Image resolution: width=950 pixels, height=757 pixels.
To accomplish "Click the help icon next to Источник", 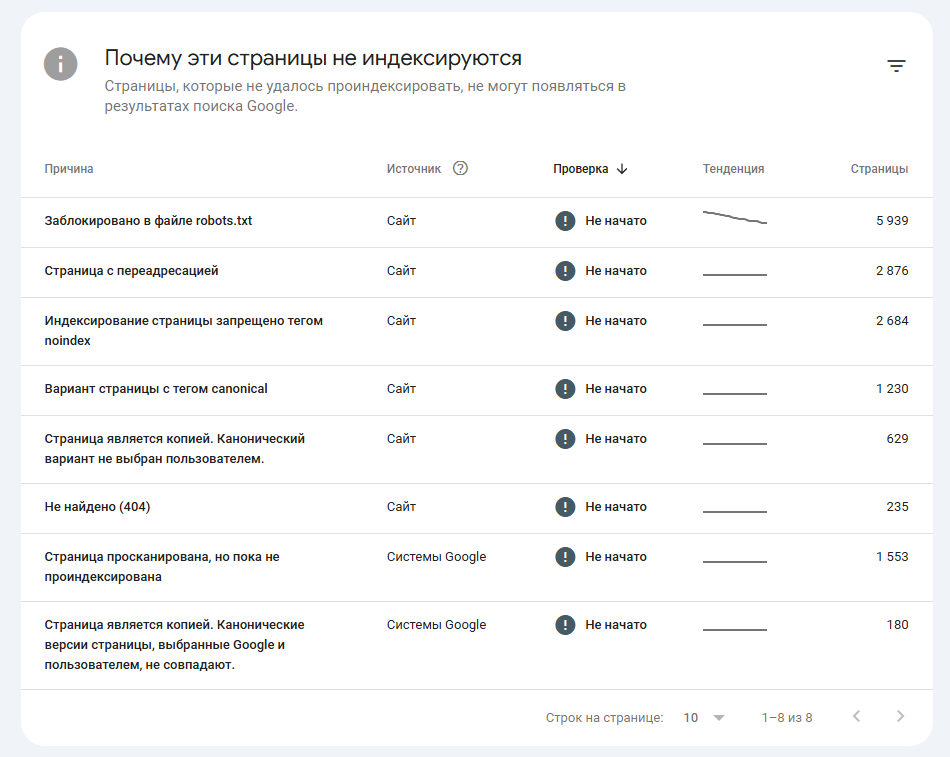I will point(461,168).
